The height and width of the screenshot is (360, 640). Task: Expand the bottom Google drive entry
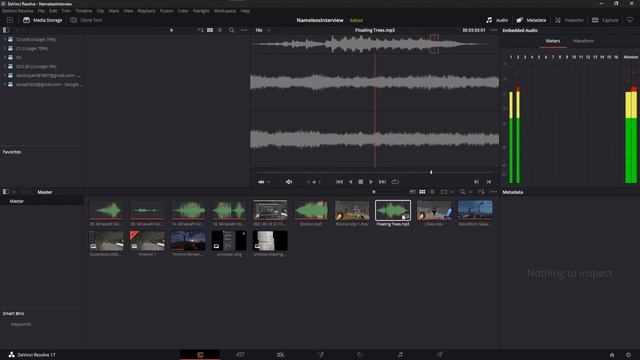(4, 84)
